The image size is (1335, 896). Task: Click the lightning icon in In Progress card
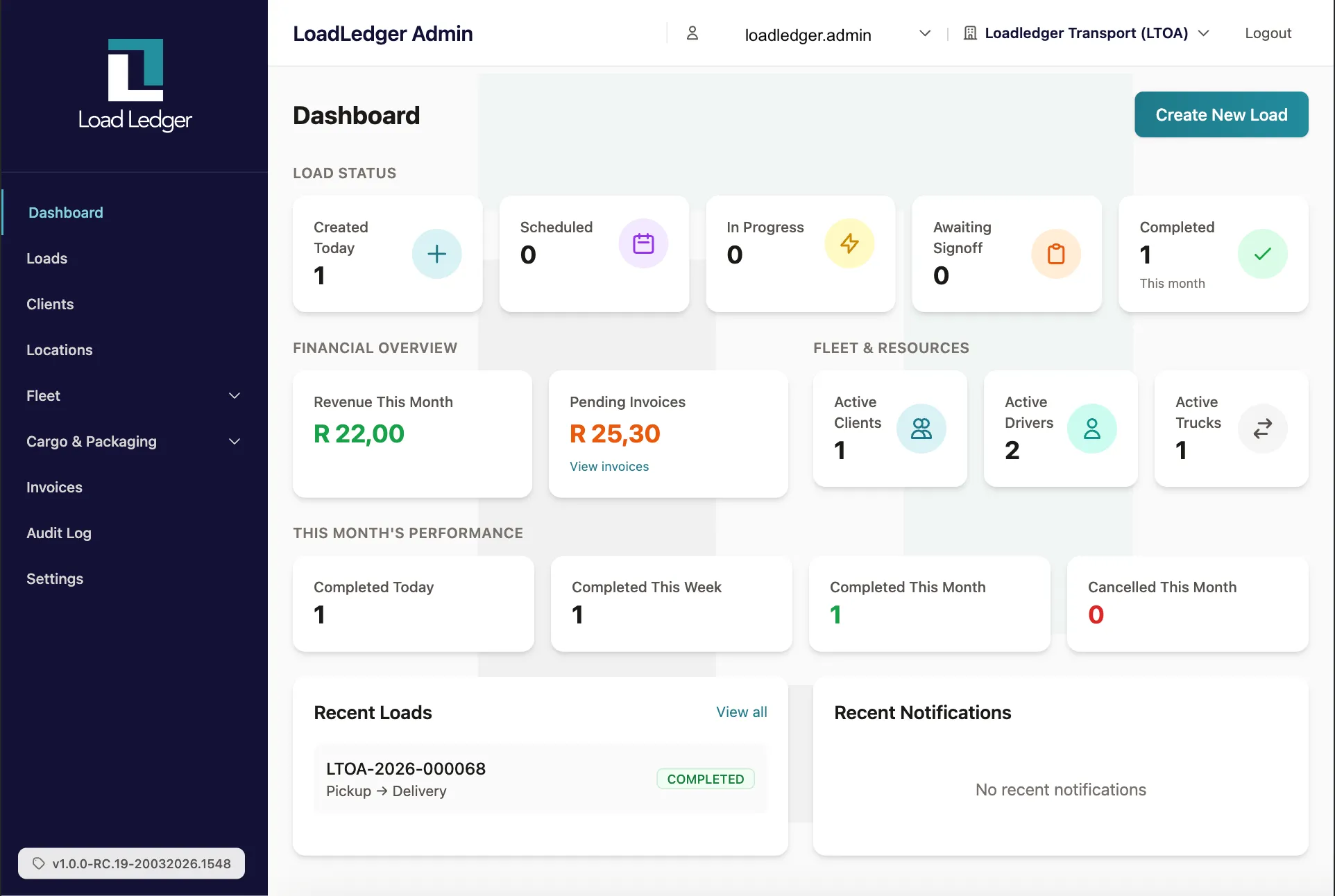click(x=849, y=243)
